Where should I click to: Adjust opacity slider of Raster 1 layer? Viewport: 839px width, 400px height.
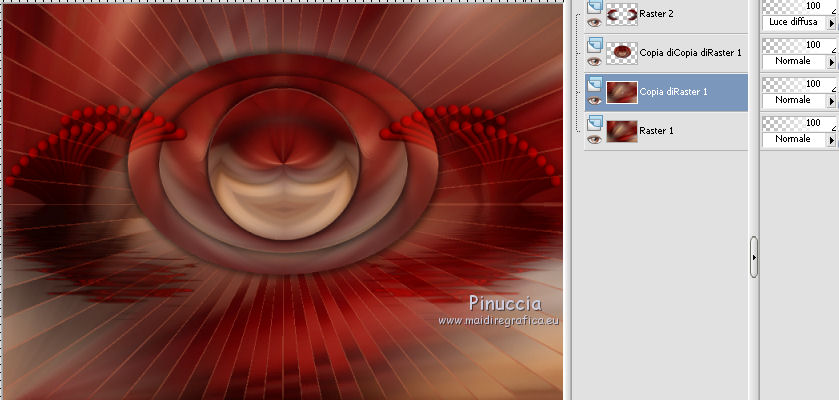(799, 124)
